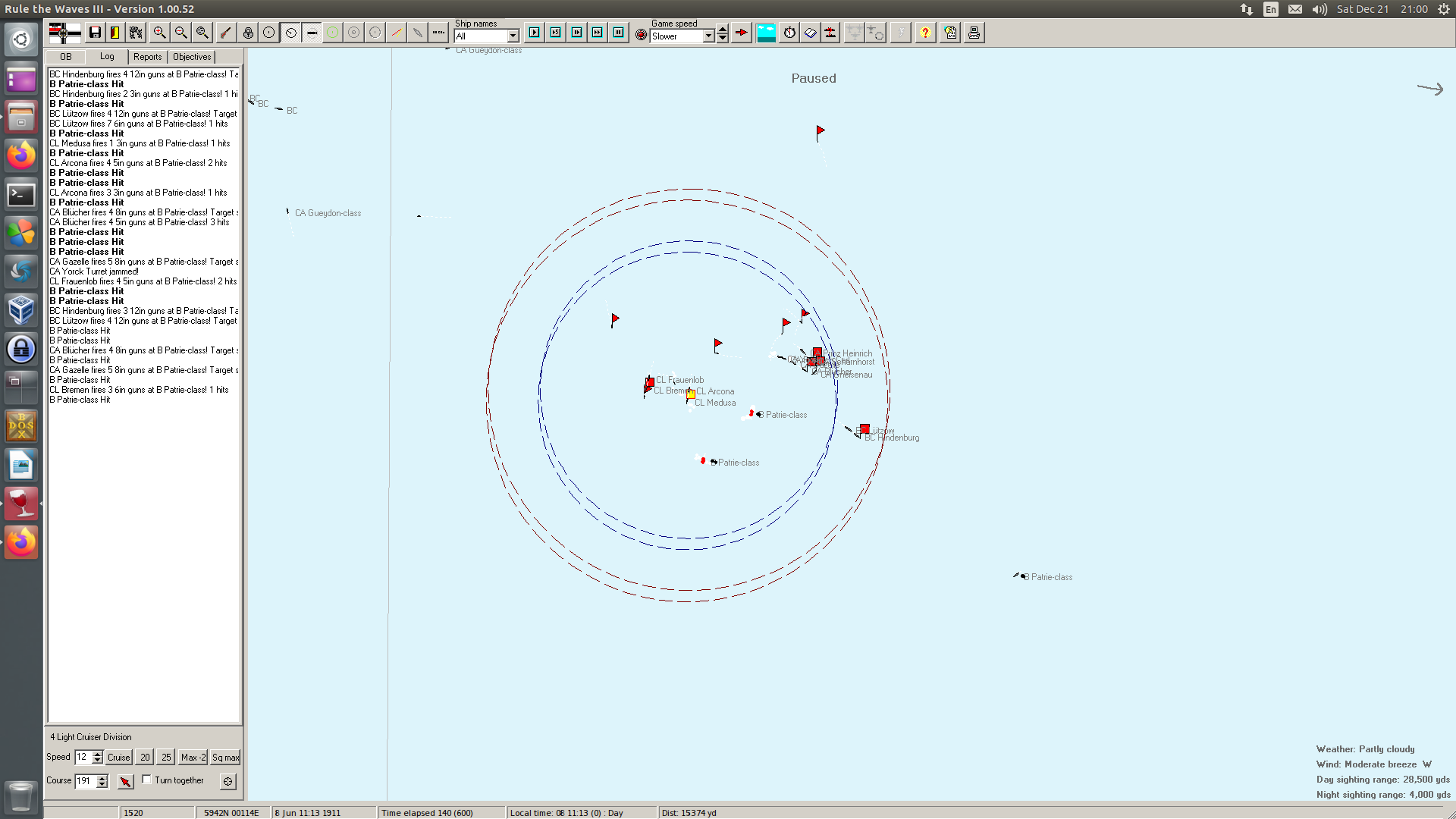Click the play 5 turns button
The image size is (1456, 819).
tap(556, 33)
